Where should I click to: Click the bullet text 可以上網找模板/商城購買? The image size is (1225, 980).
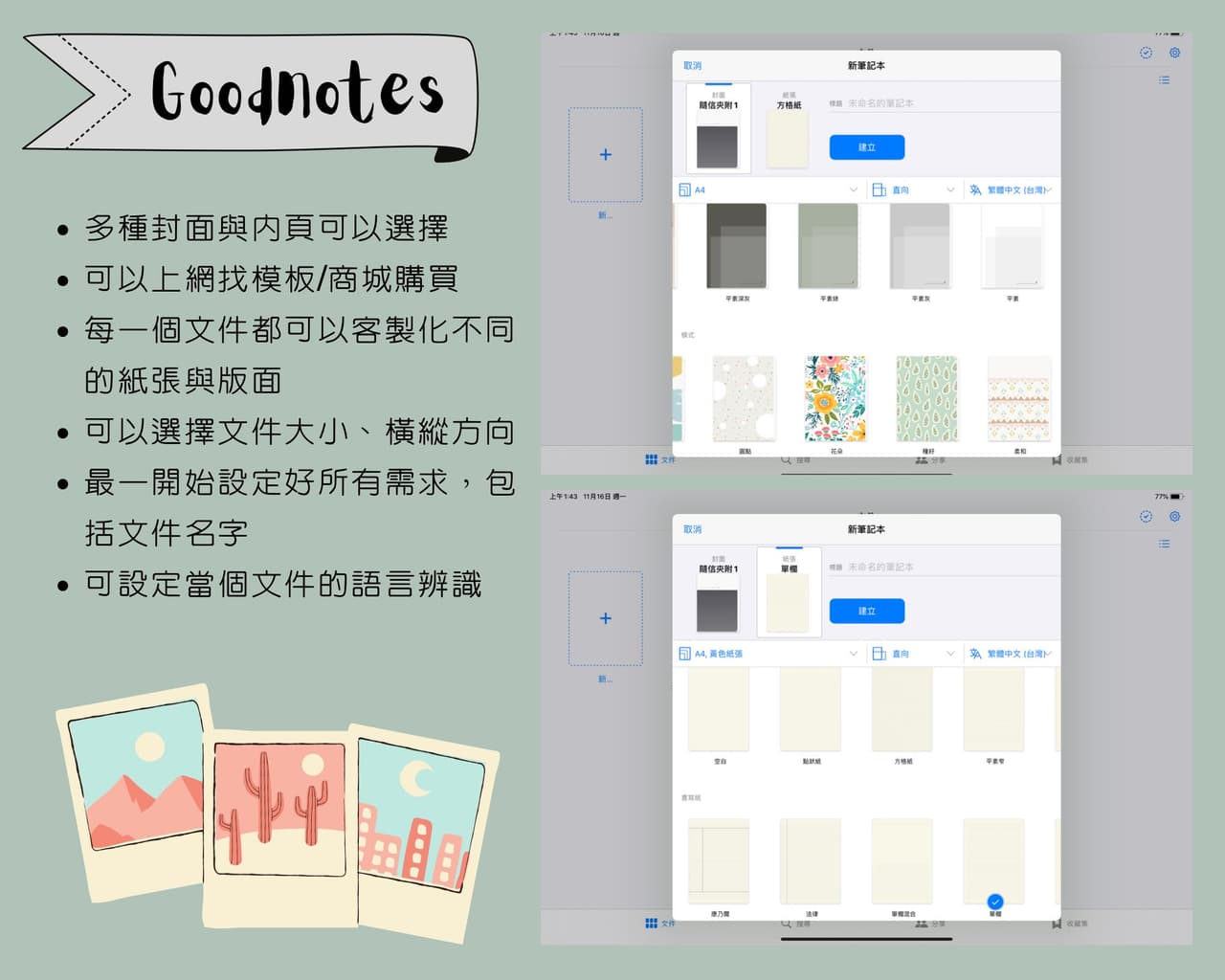[x=272, y=278]
